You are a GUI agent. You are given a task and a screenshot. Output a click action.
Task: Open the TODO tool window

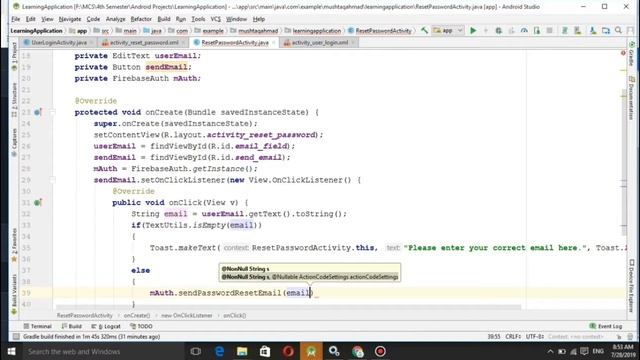click(141, 326)
